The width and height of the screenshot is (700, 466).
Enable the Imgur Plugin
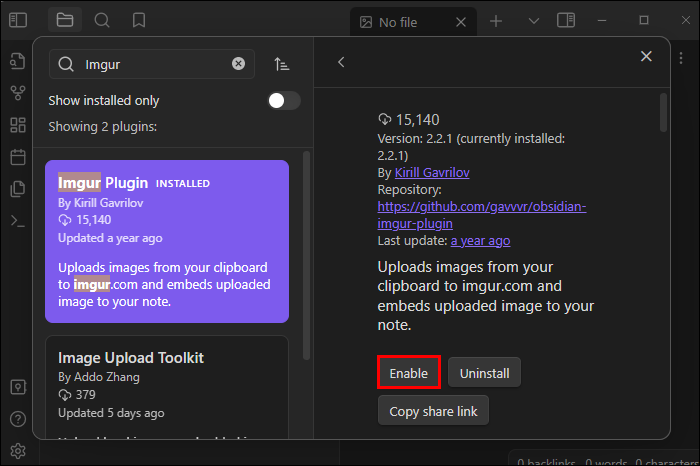pyautogui.click(x=409, y=373)
